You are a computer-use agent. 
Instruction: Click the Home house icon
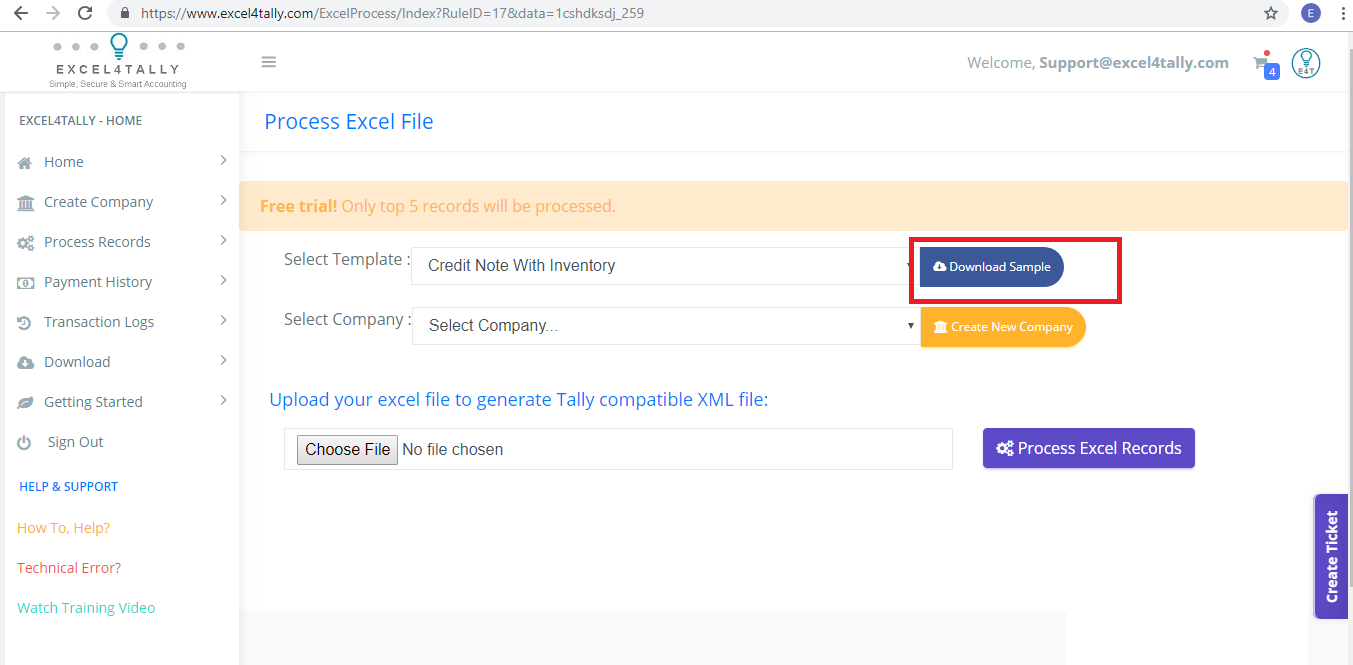(x=25, y=163)
